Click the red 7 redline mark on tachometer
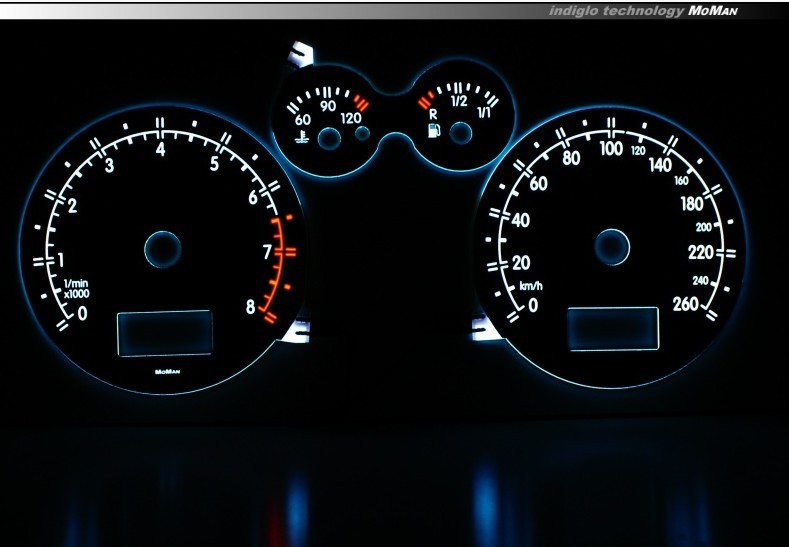Viewport: 789px width, 547px height. pos(267,252)
